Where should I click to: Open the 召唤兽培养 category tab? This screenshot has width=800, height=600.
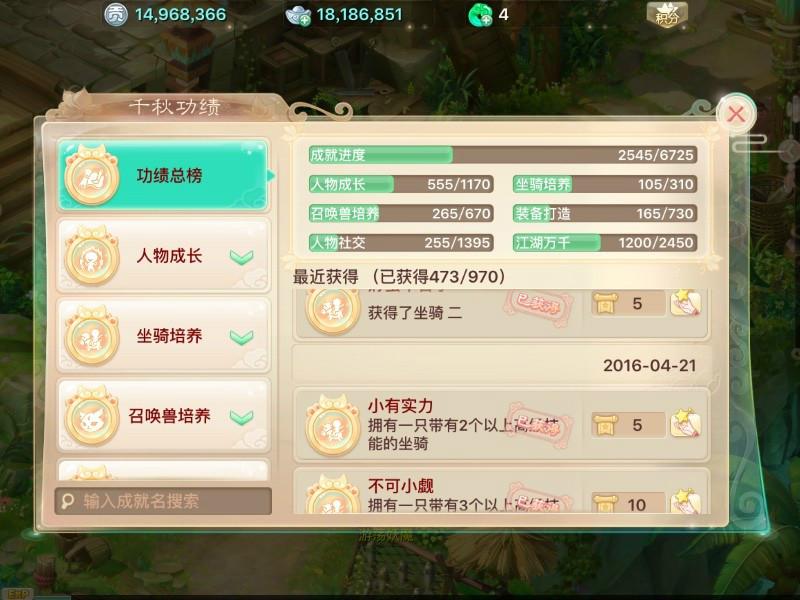point(163,416)
